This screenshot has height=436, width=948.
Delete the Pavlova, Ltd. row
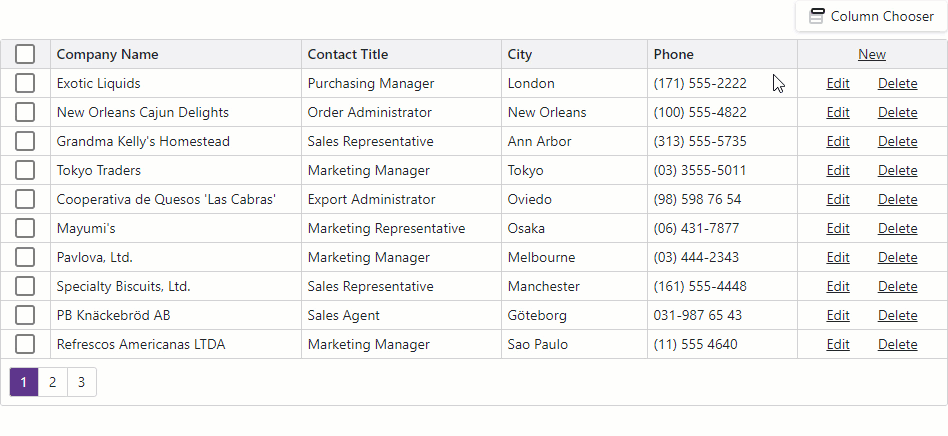[897, 257]
